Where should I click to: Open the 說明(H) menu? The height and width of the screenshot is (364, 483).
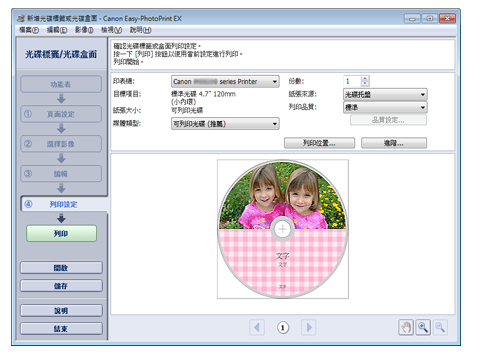point(140,30)
